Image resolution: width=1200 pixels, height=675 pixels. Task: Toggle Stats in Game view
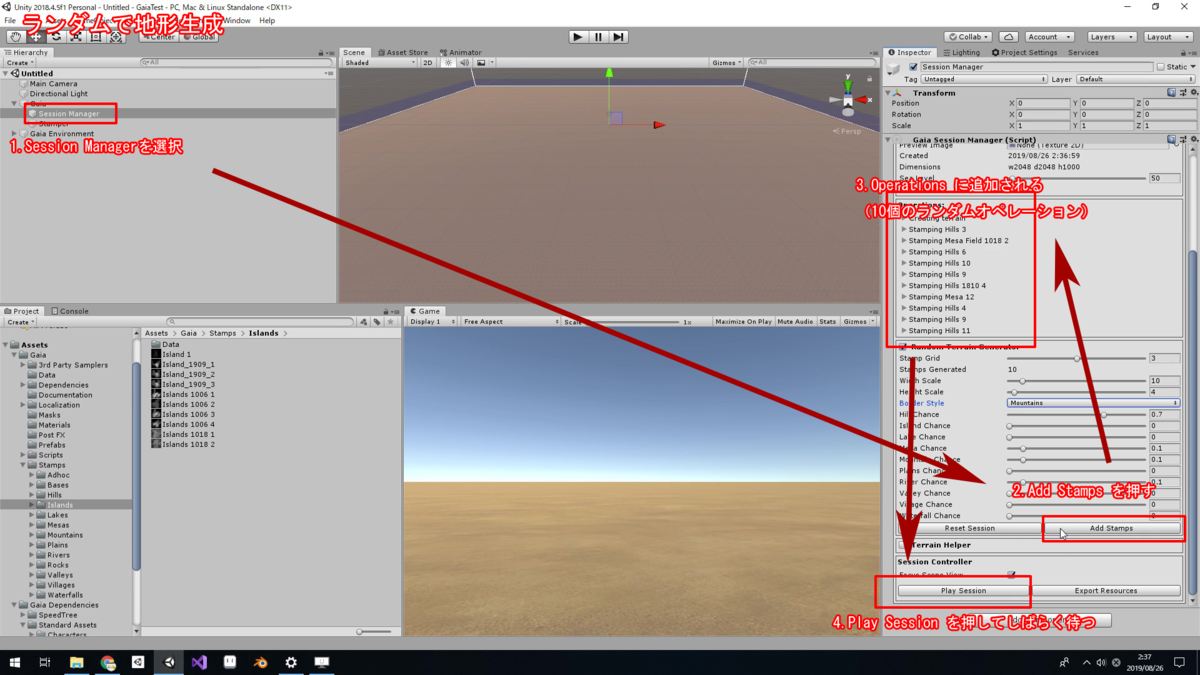[x=828, y=322]
